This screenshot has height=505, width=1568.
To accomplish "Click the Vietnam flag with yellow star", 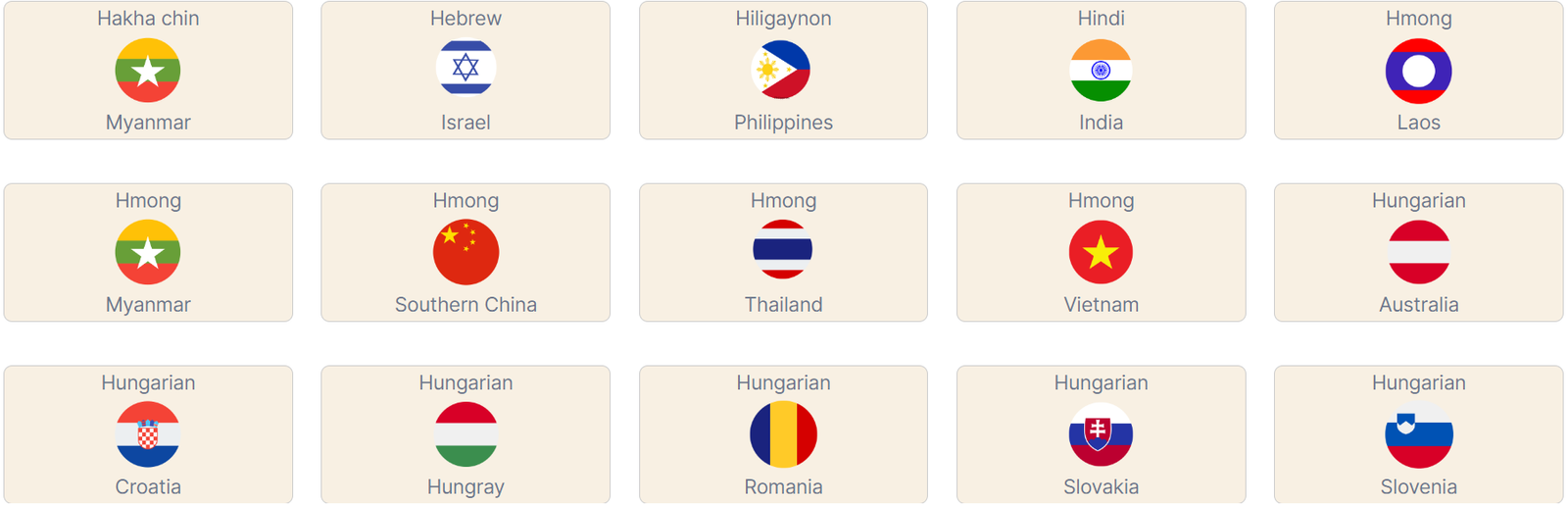I will (x=1101, y=252).
